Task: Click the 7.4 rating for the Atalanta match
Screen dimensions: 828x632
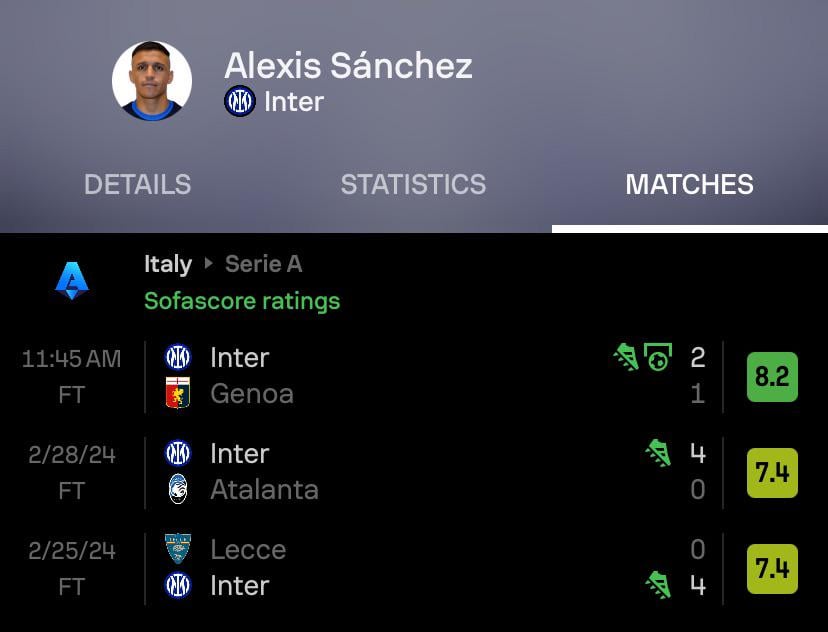Action: coord(771,471)
